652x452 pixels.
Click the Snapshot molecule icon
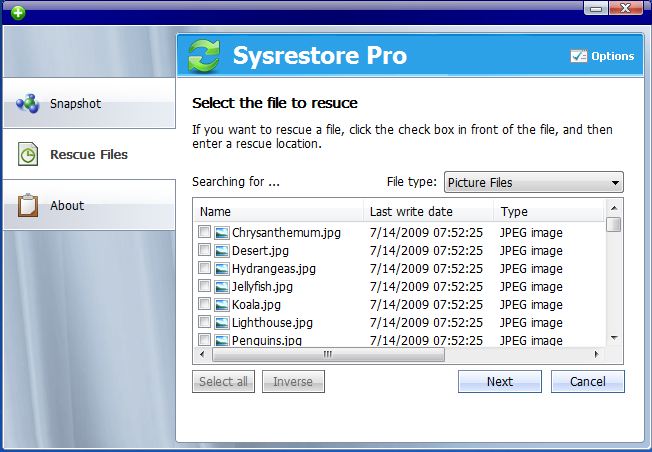[x=28, y=104]
